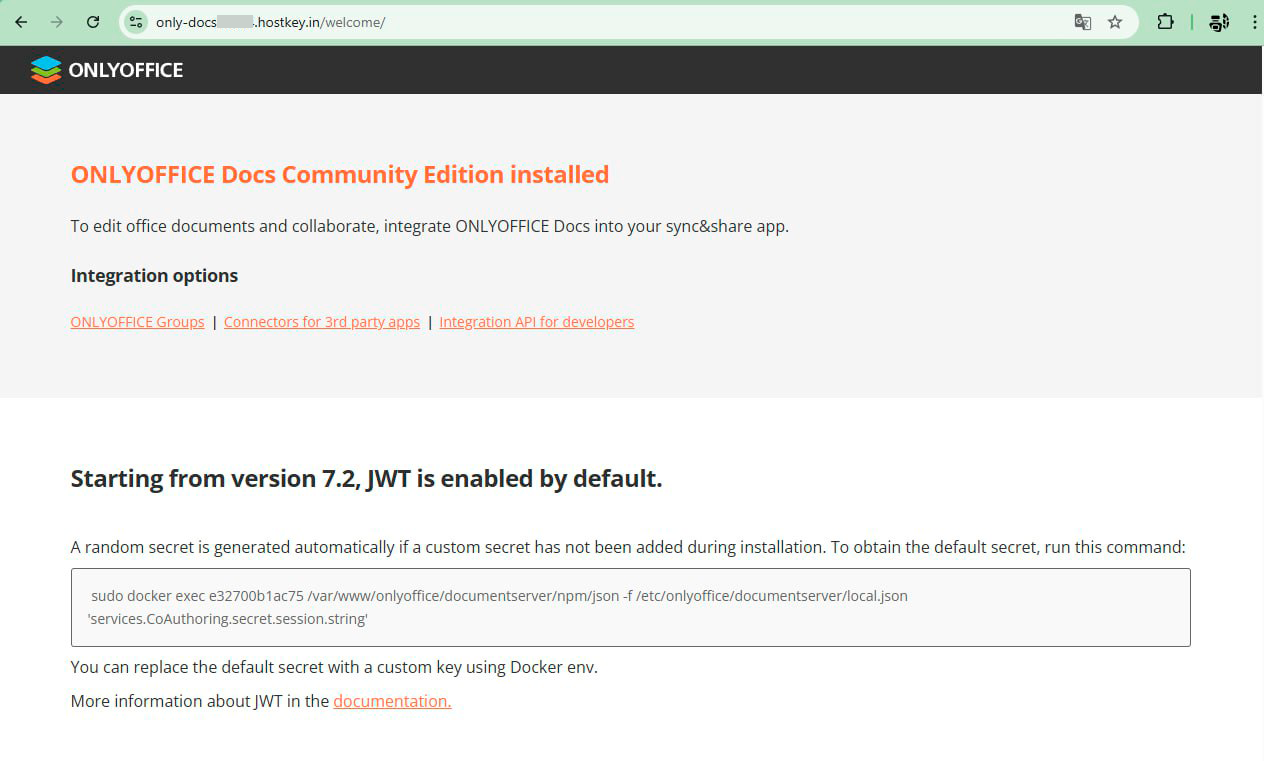Viewport: 1264px width, 761px height.
Task: Click the browser forward arrow
Action: (x=57, y=22)
